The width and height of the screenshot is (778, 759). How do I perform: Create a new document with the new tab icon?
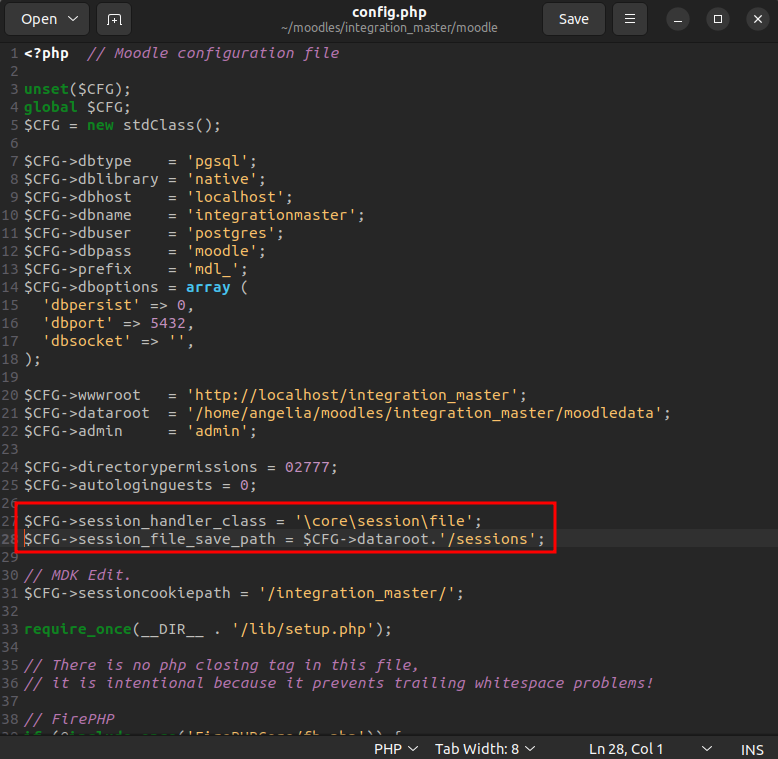tap(114, 19)
